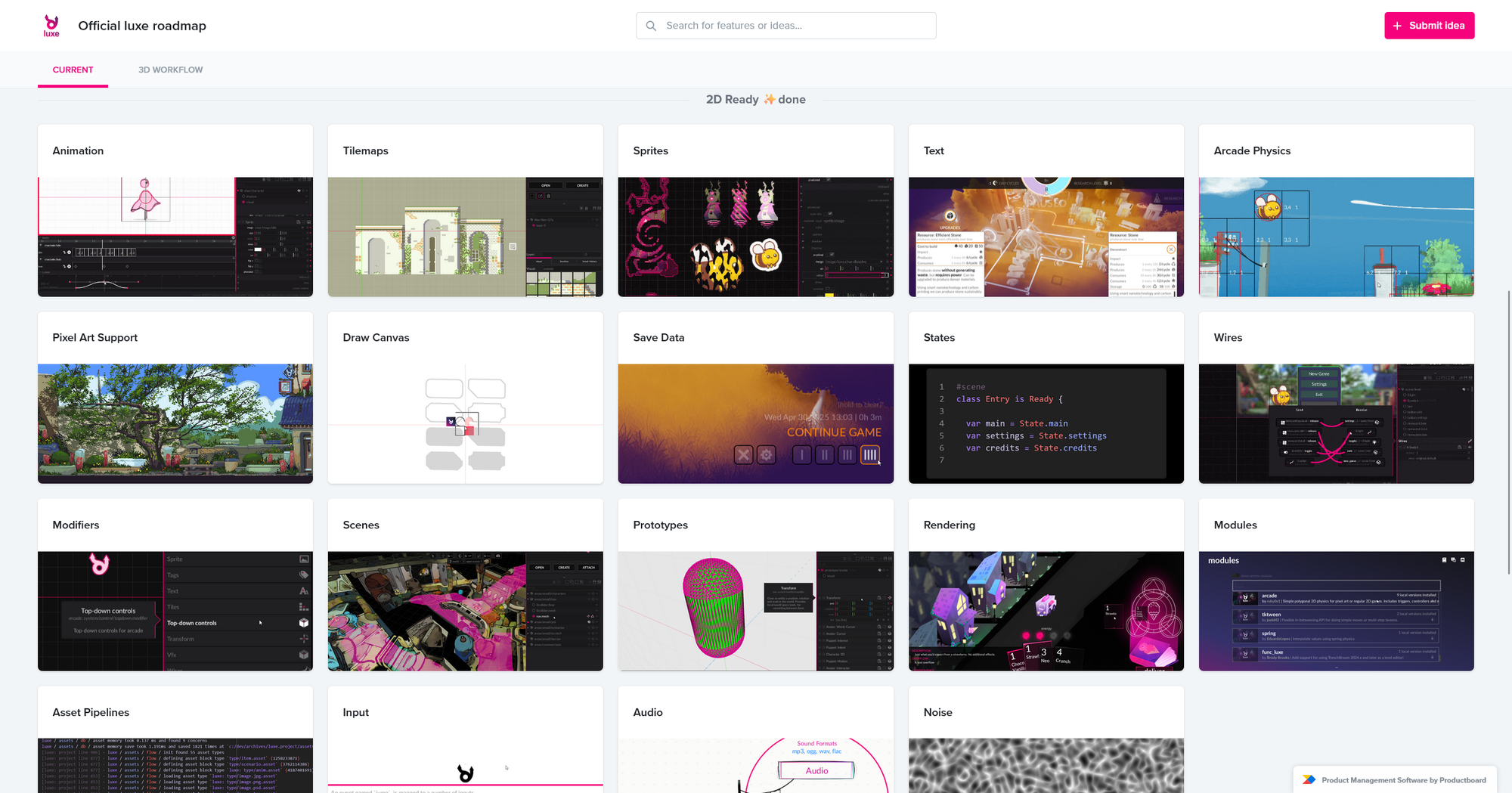Click the Pixel Art Support title
Image resolution: width=1512 pixels, height=793 pixels.
click(x=95, y=337)
